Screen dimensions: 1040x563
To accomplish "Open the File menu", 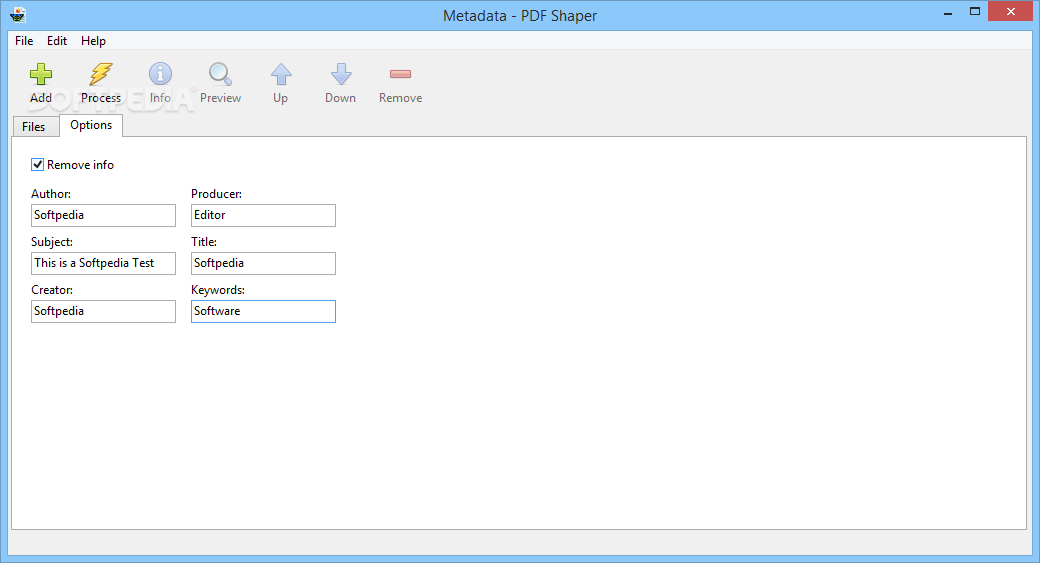I will [x=24, y=40].
